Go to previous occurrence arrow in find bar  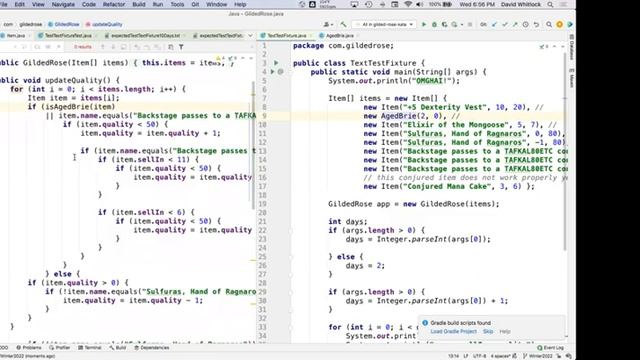(103, 47)
